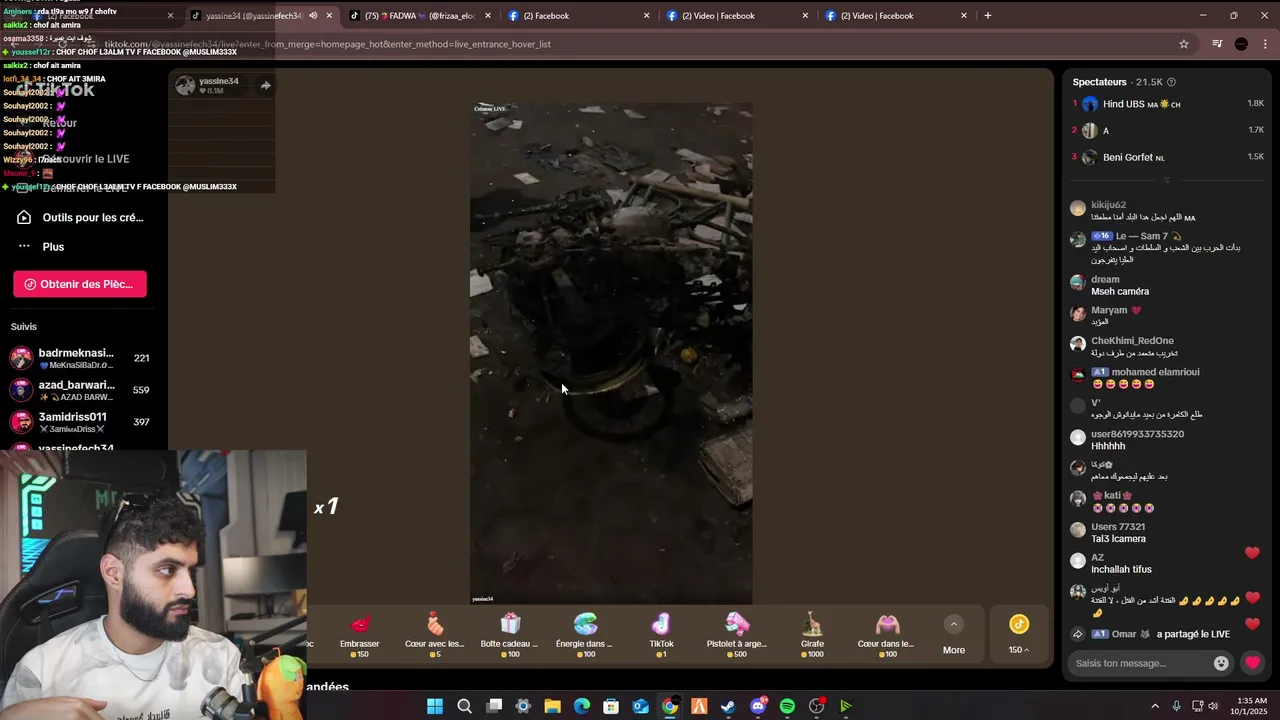The height and width of the screenshot is (720, 1280).
Task: Send the TikTok music note gift
Action: click(x=661, y=635)
